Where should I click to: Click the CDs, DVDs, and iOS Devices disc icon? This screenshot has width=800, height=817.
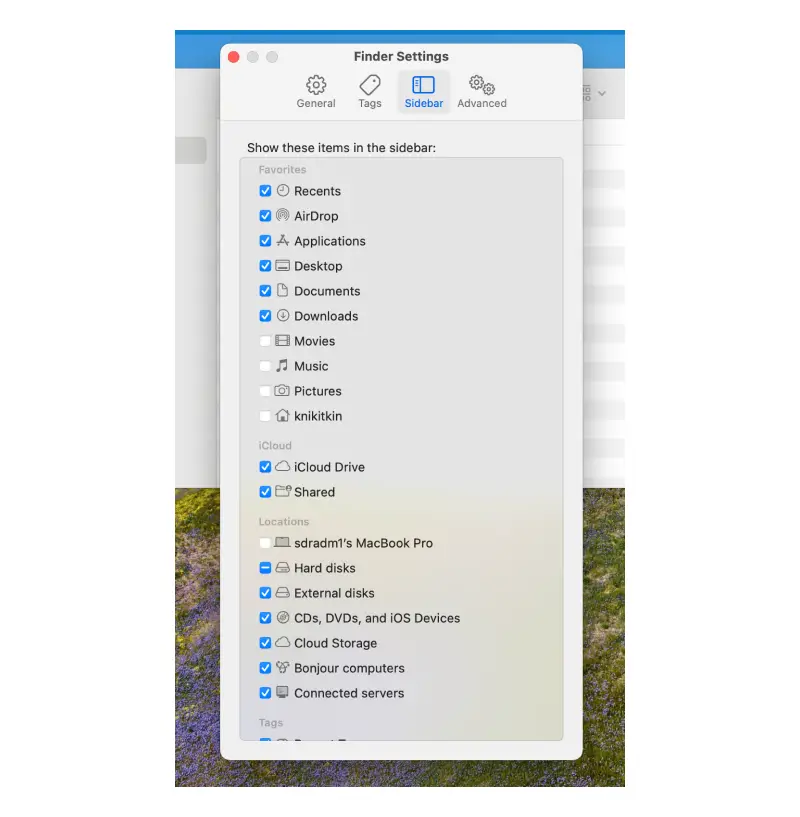point(284,618)
